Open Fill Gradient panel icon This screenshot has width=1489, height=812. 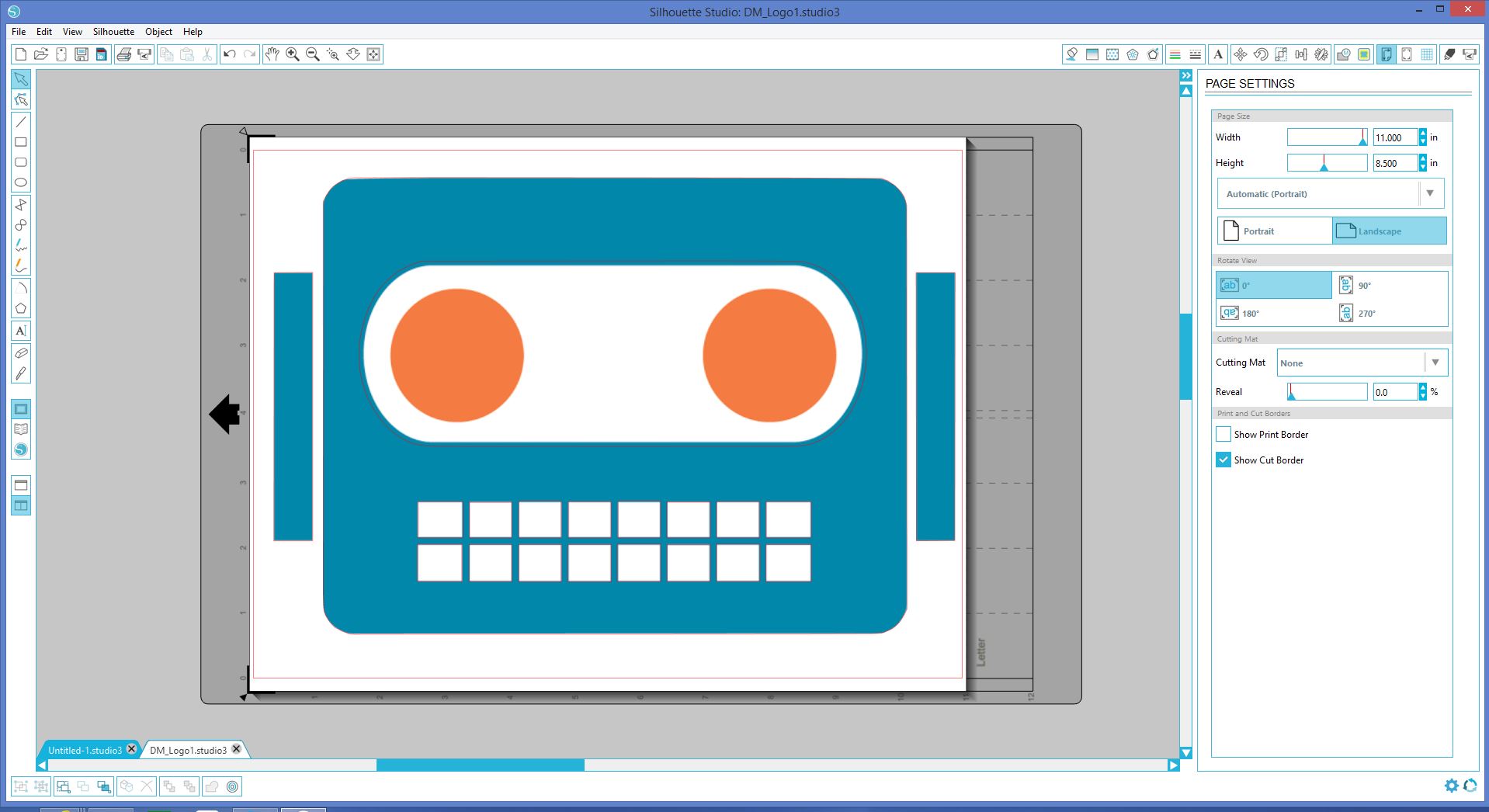pyautogui.click(x=1092, y=54)
